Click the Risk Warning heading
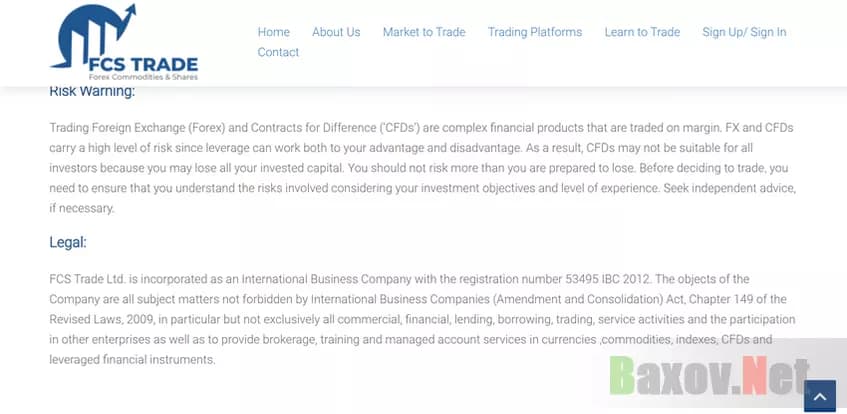847x414 pixels. (92, 92)
